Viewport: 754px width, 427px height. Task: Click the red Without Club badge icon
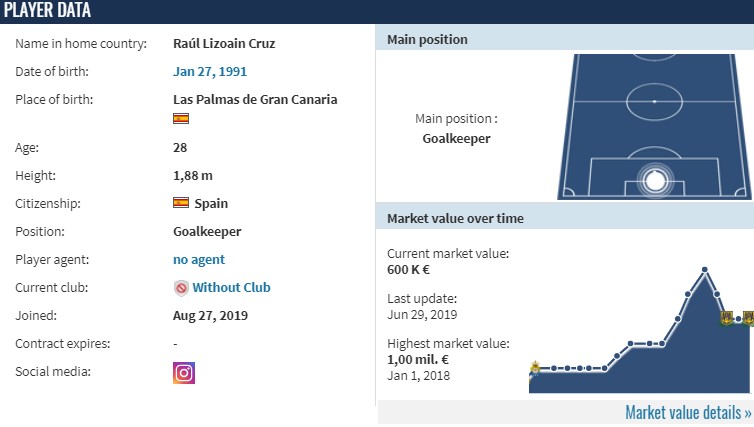(181, 288)
